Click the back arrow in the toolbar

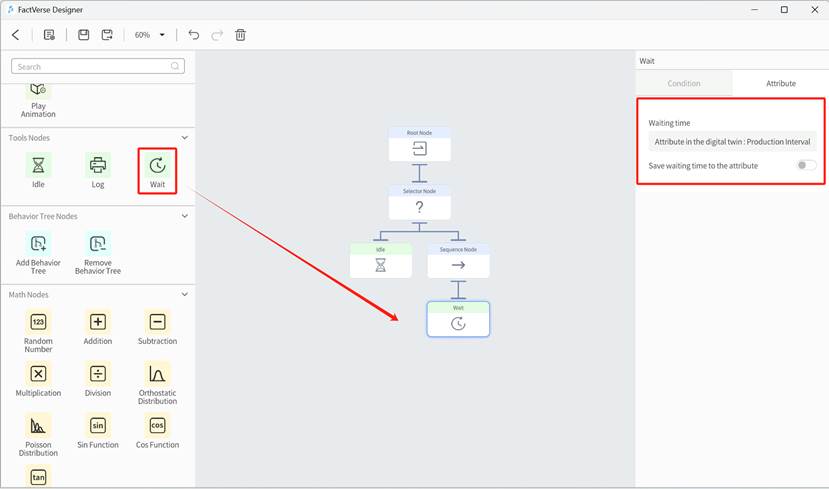coord(15,35)
